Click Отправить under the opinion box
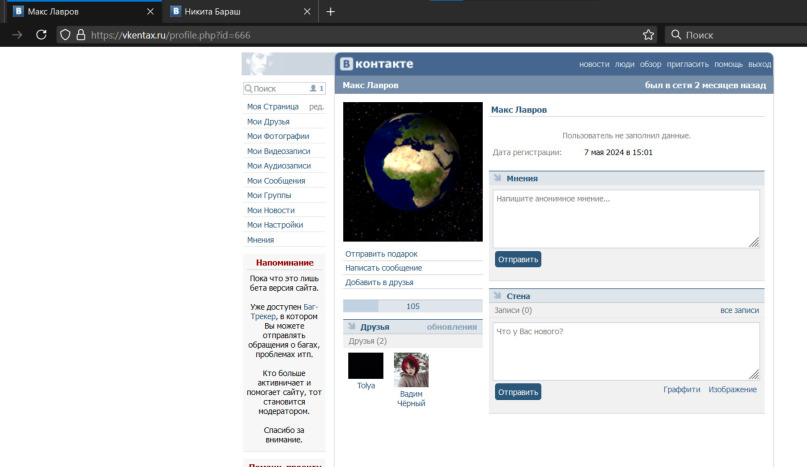Image resolution: width=807 pixels, height=467 pixels. (x=518, y=259)
